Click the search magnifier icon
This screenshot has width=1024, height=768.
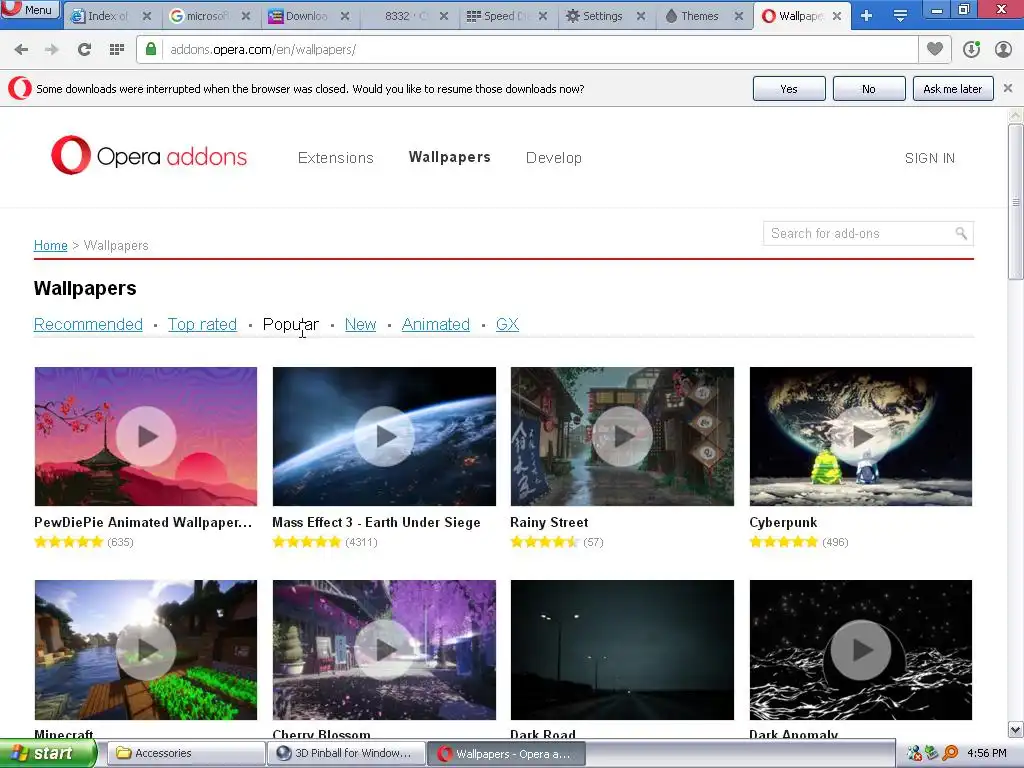tap(961, 233)
